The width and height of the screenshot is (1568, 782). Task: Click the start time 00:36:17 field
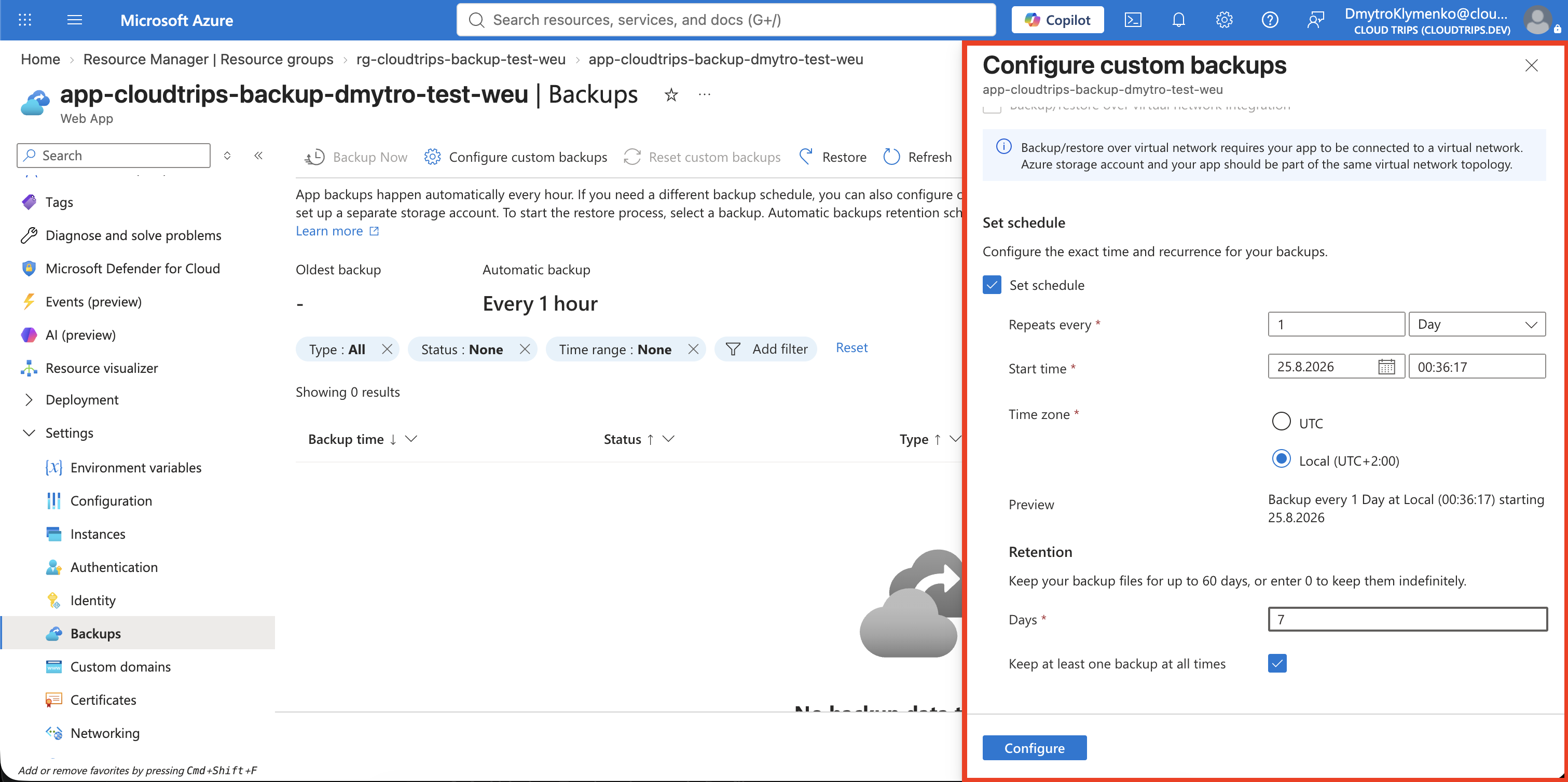coord(1477,366)
